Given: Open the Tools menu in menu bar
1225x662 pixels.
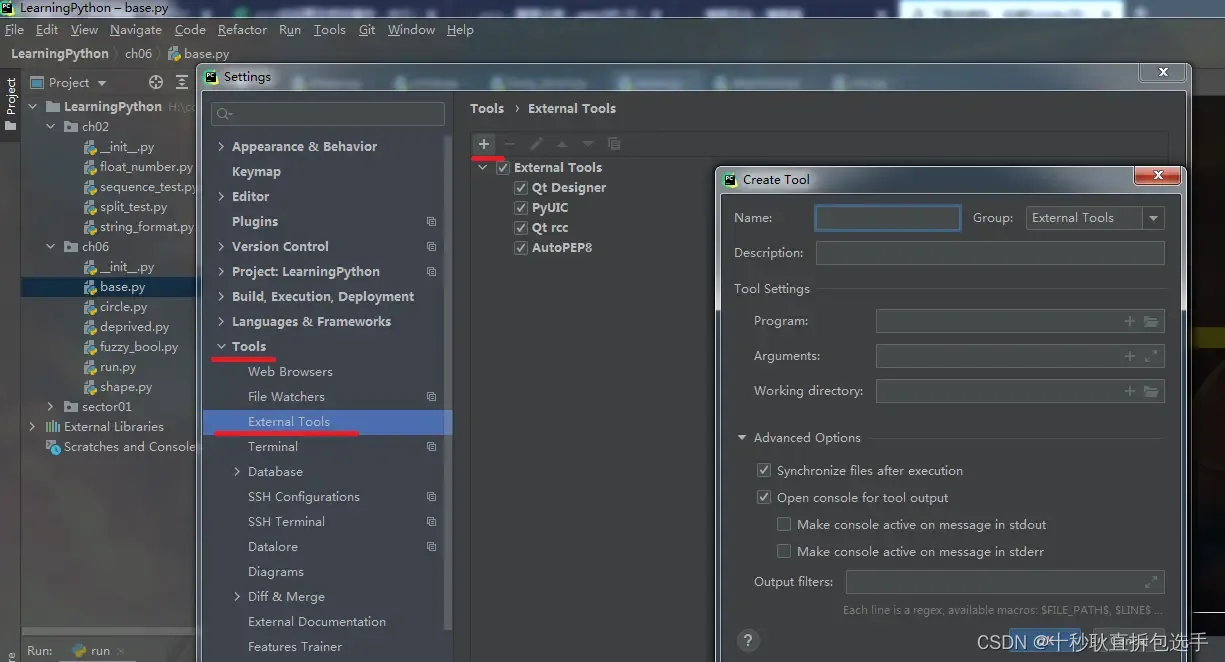Looking at the screenshot, I should [x=330, y=30].
